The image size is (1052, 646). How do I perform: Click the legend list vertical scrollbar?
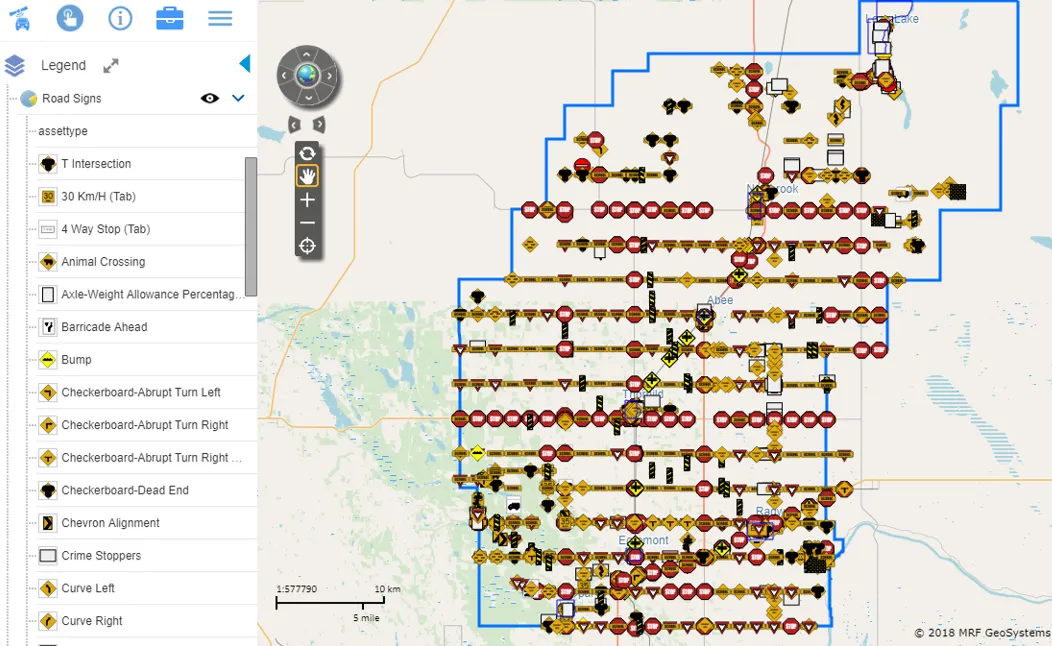[251, 227]
